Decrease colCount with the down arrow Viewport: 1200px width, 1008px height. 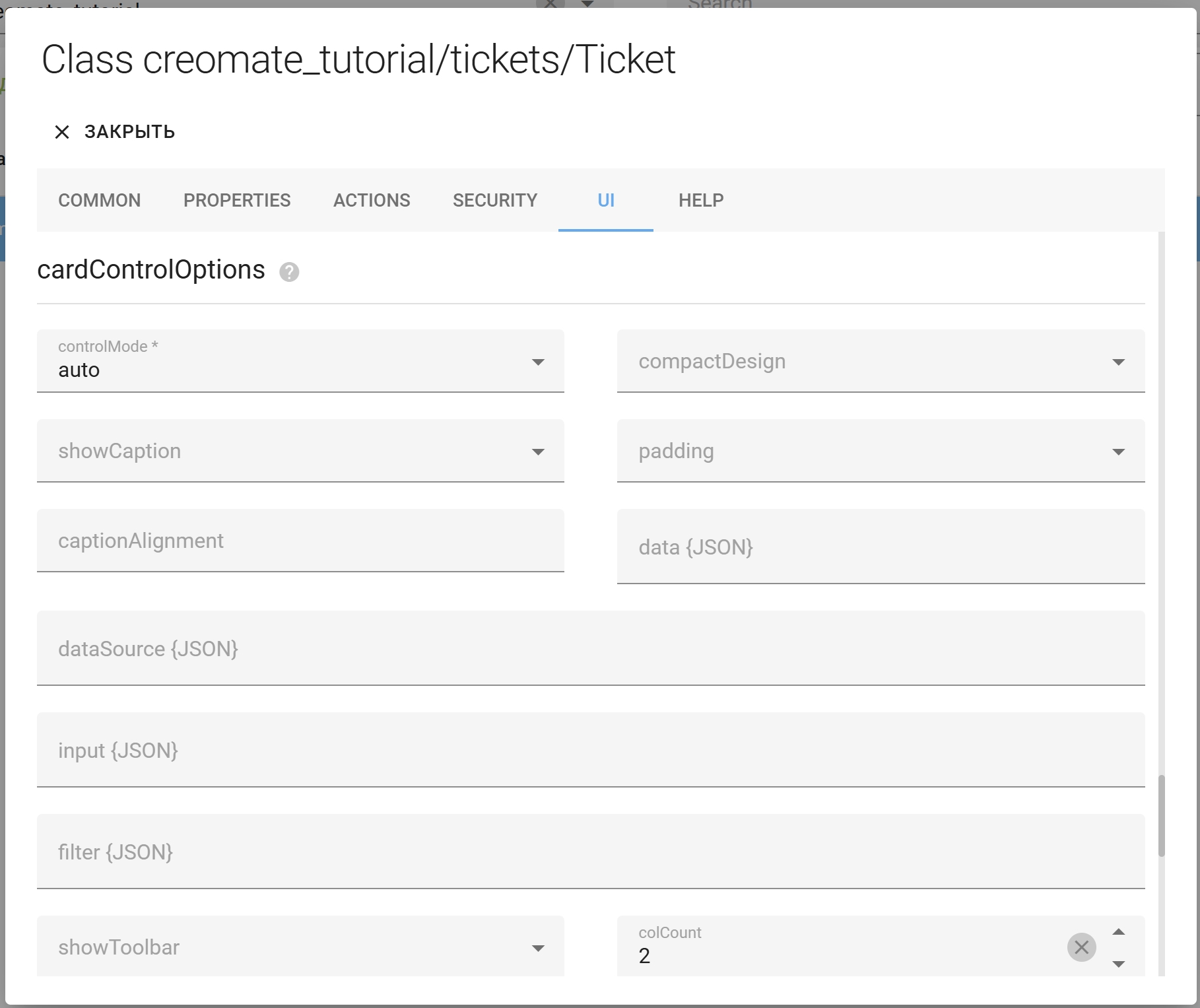(1118, 964)
